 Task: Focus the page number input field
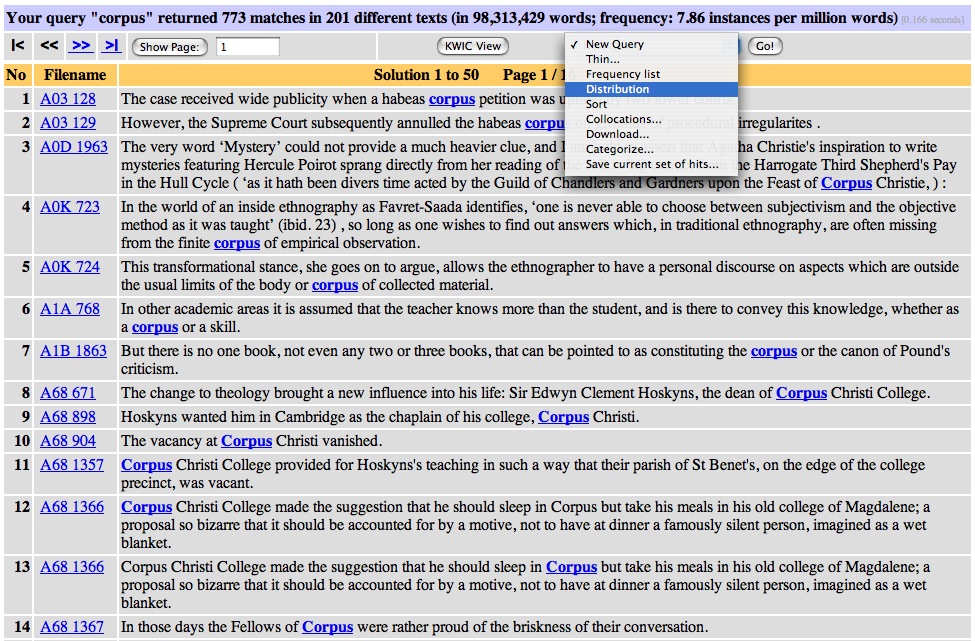point(247,47)
